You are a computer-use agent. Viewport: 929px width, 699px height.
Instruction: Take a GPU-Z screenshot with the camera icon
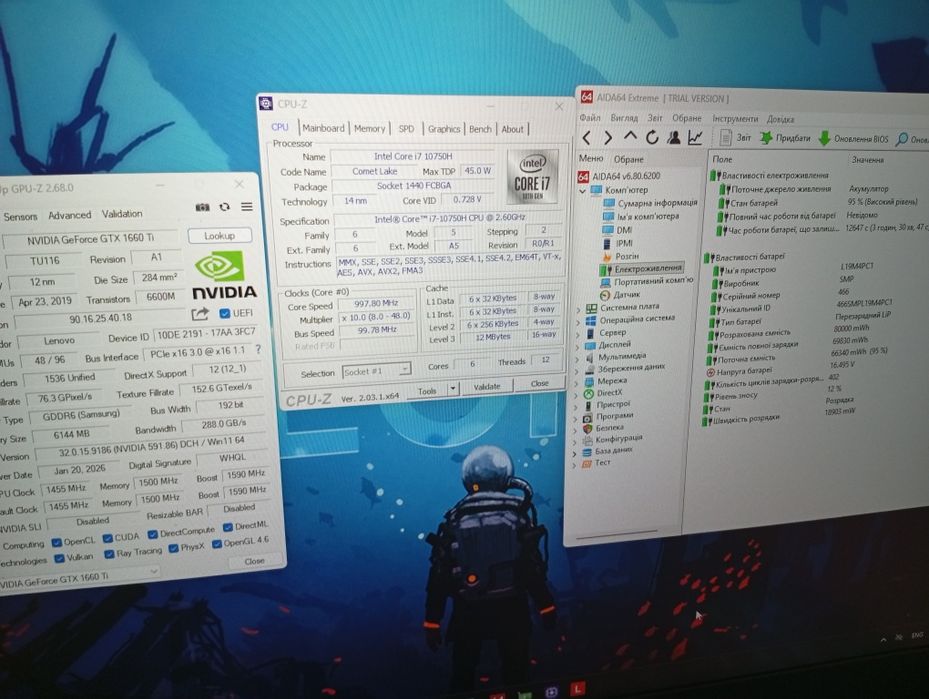point(203,207)
